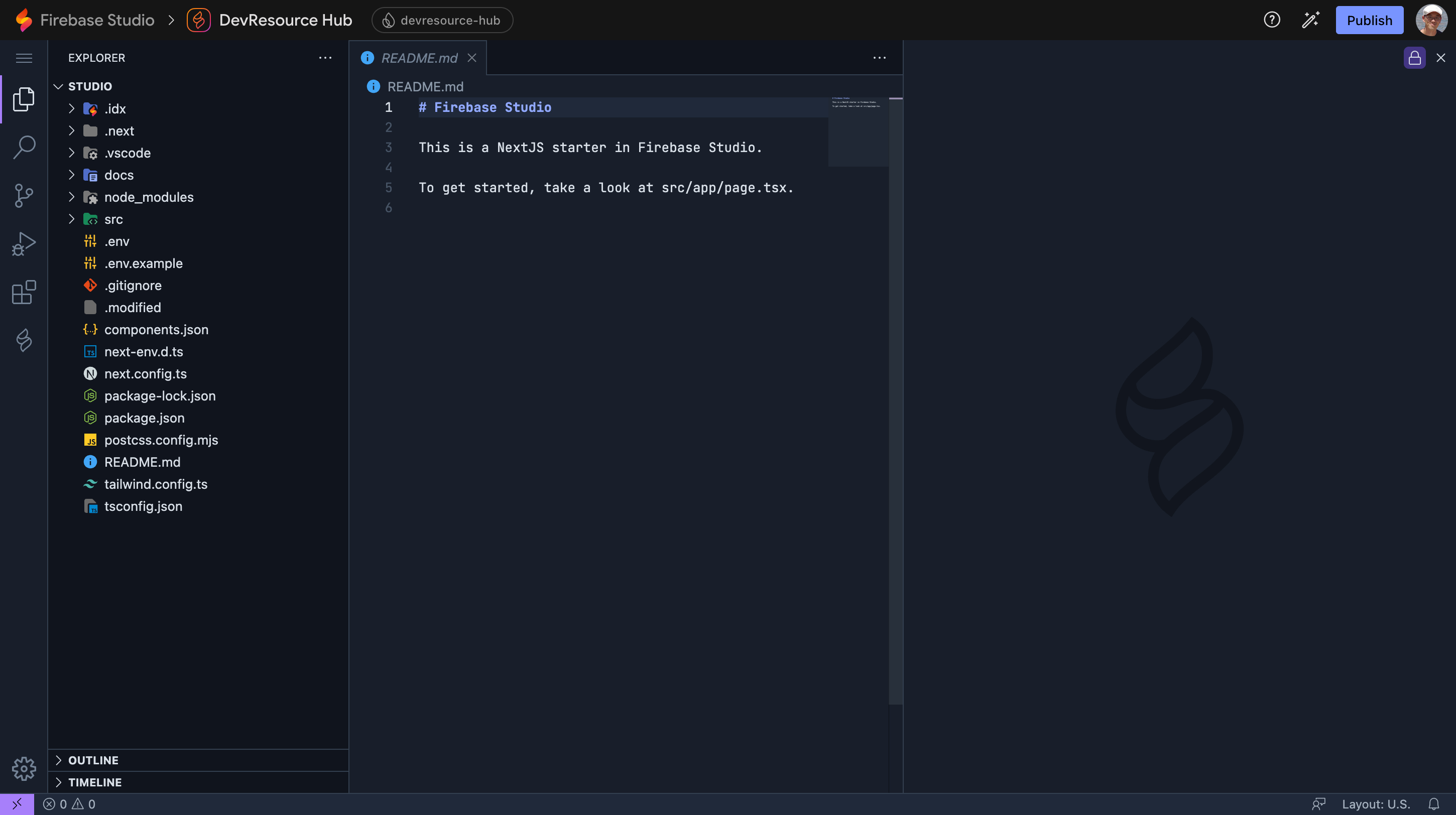Open the Firebase panel from the sidebar
The height and width of the screenshot is (815, 1456).
pyautogui.click(x=24, y=341)
